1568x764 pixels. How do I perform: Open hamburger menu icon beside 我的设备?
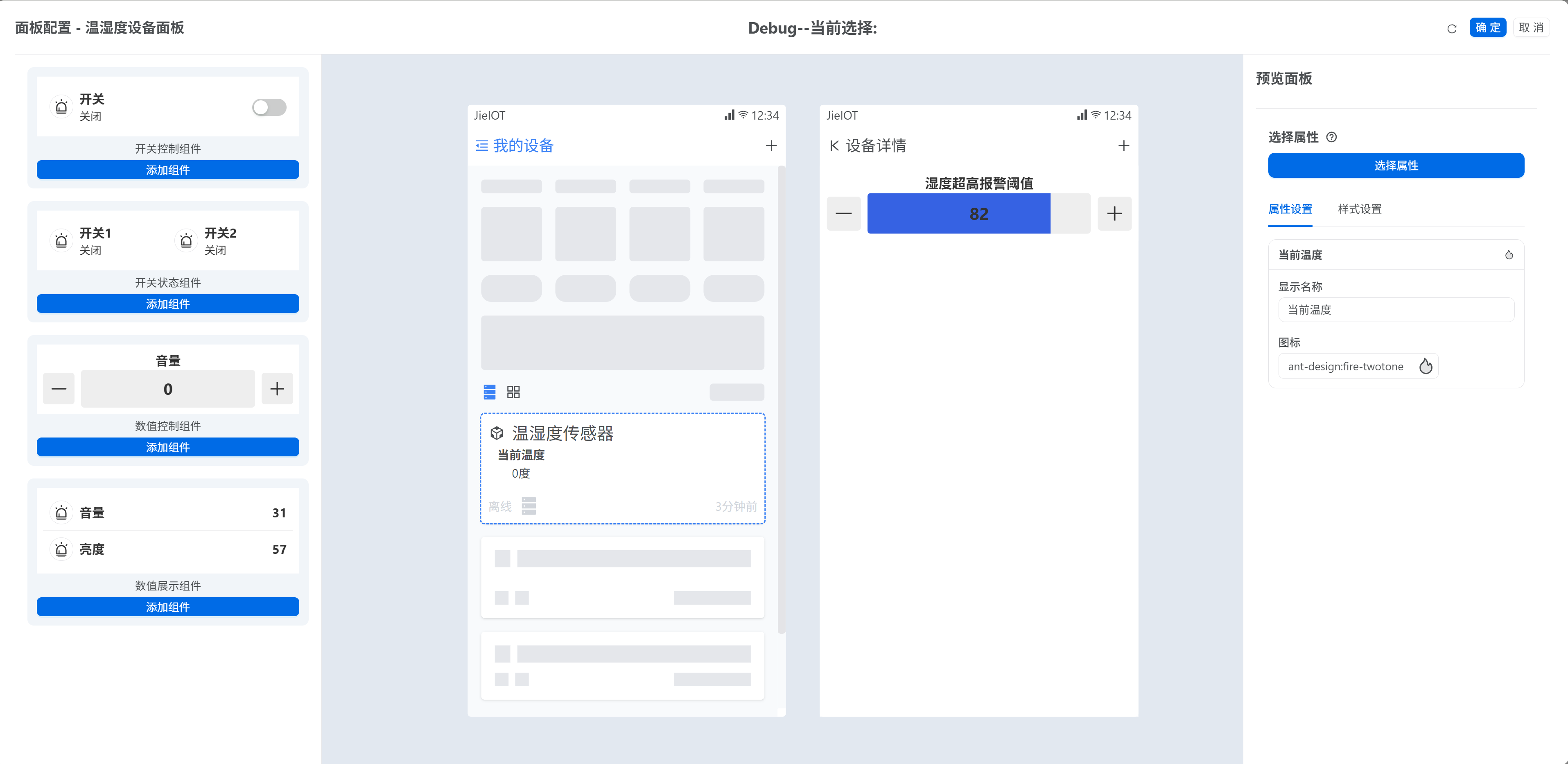[481, 145]
